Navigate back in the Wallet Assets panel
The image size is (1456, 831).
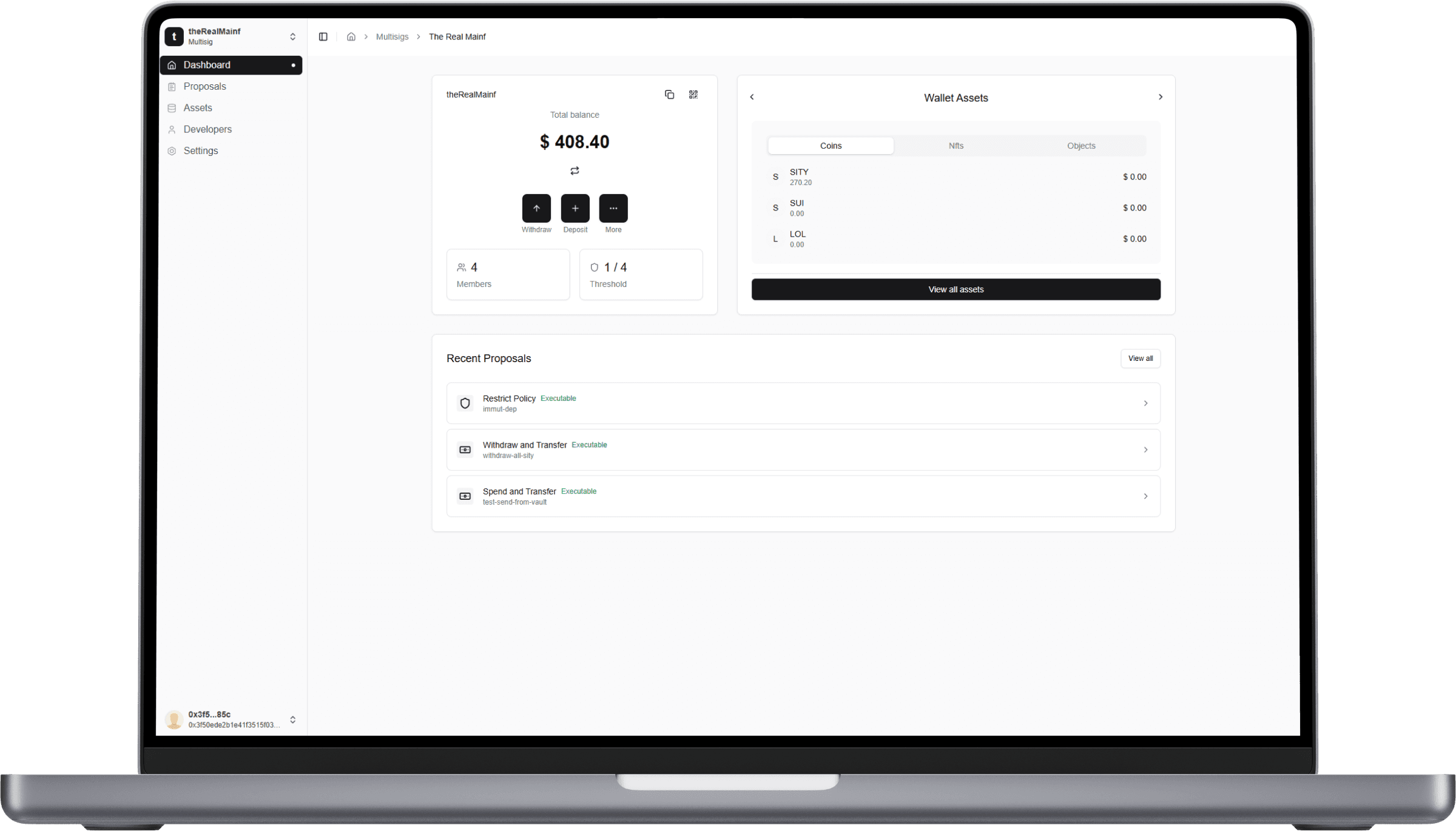click(752, 96)
